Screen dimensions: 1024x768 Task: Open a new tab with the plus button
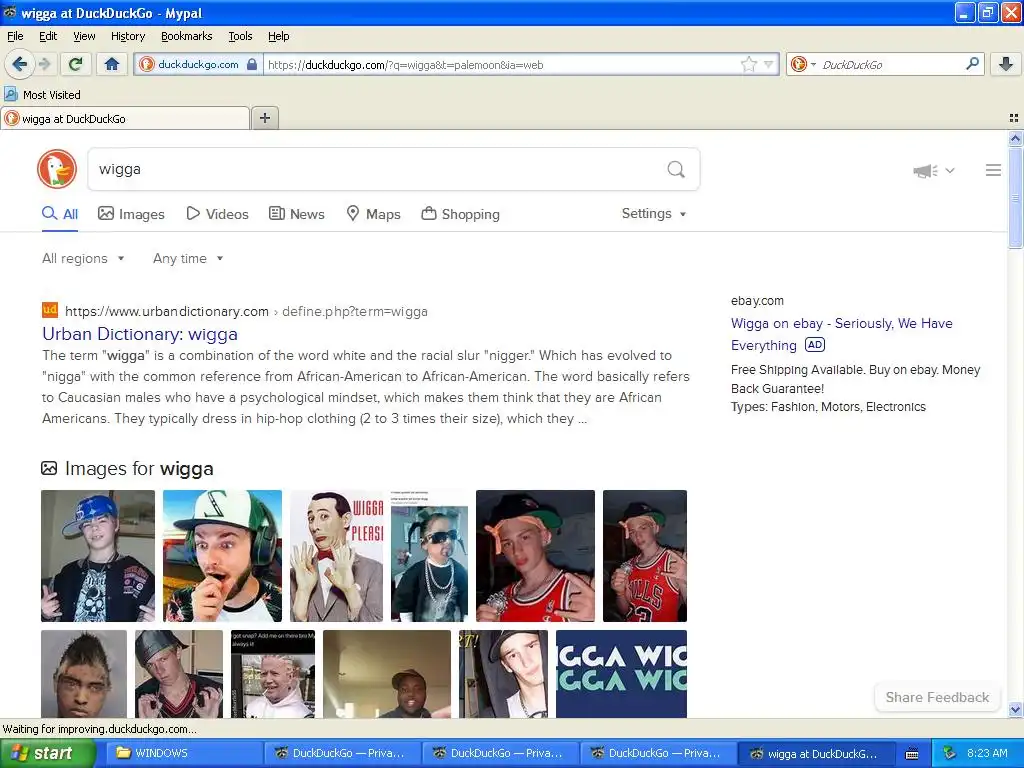[264, 118]
